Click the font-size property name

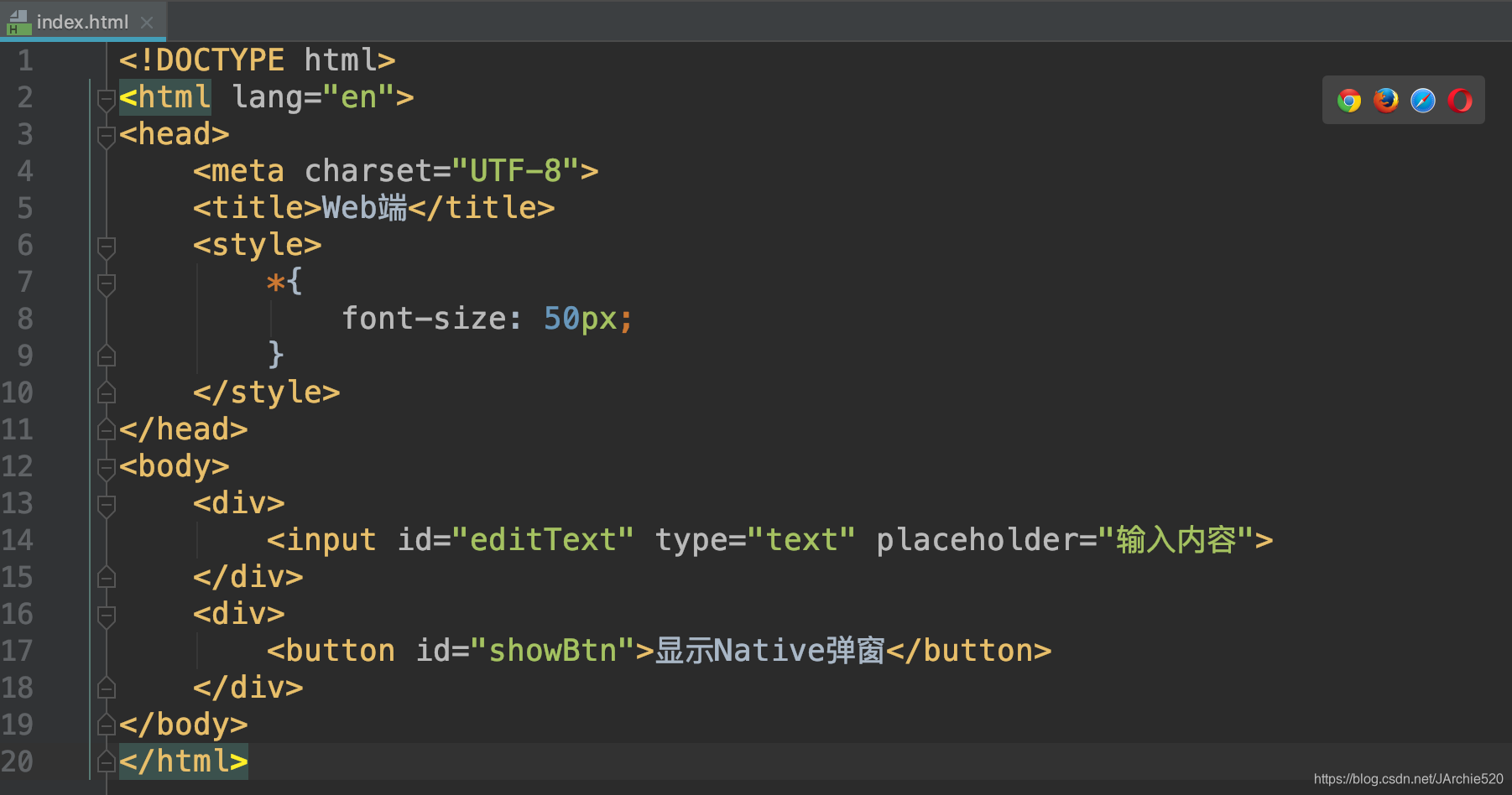click(425, 319)
